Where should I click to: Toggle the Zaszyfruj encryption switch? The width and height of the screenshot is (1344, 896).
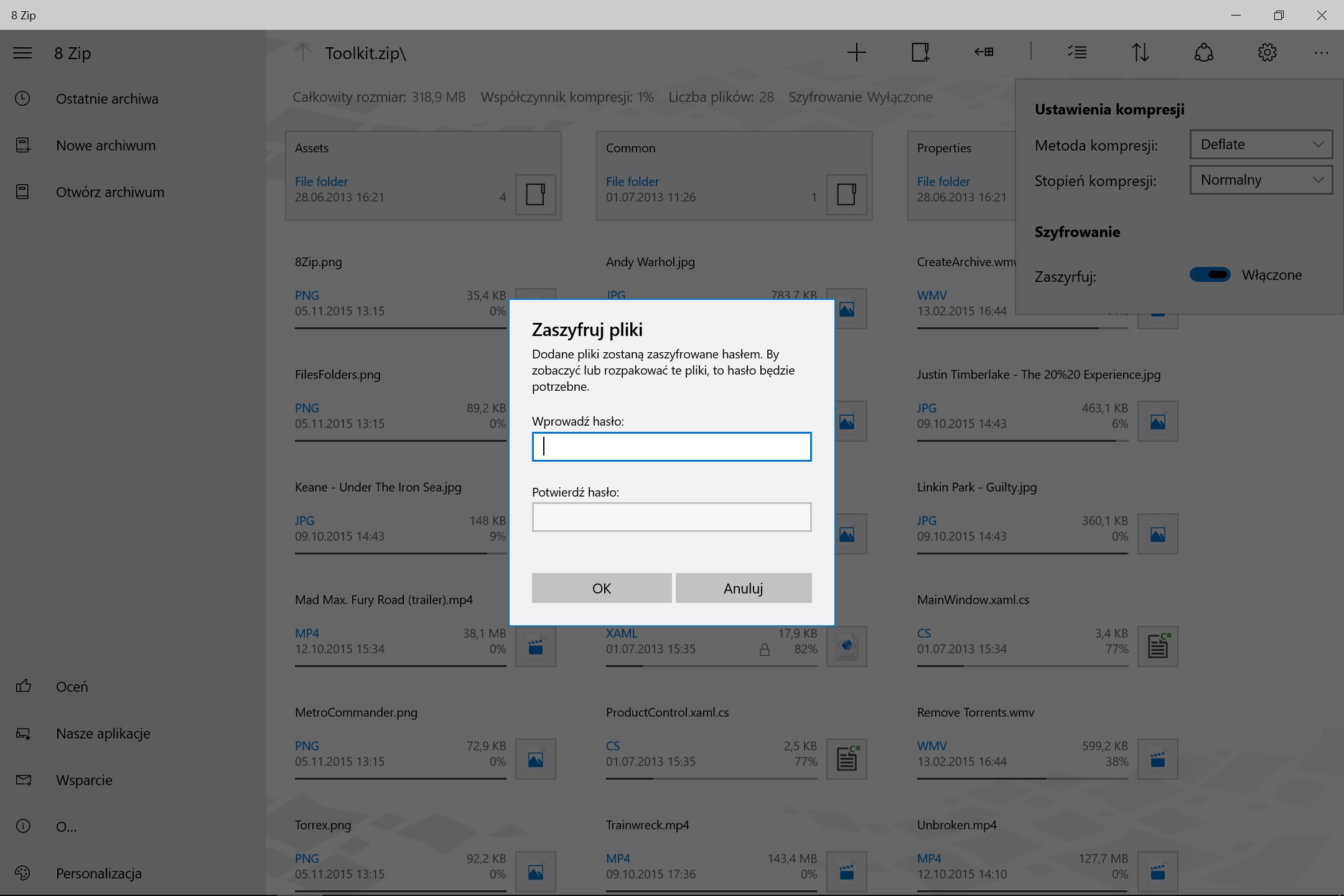(1210, 274)
